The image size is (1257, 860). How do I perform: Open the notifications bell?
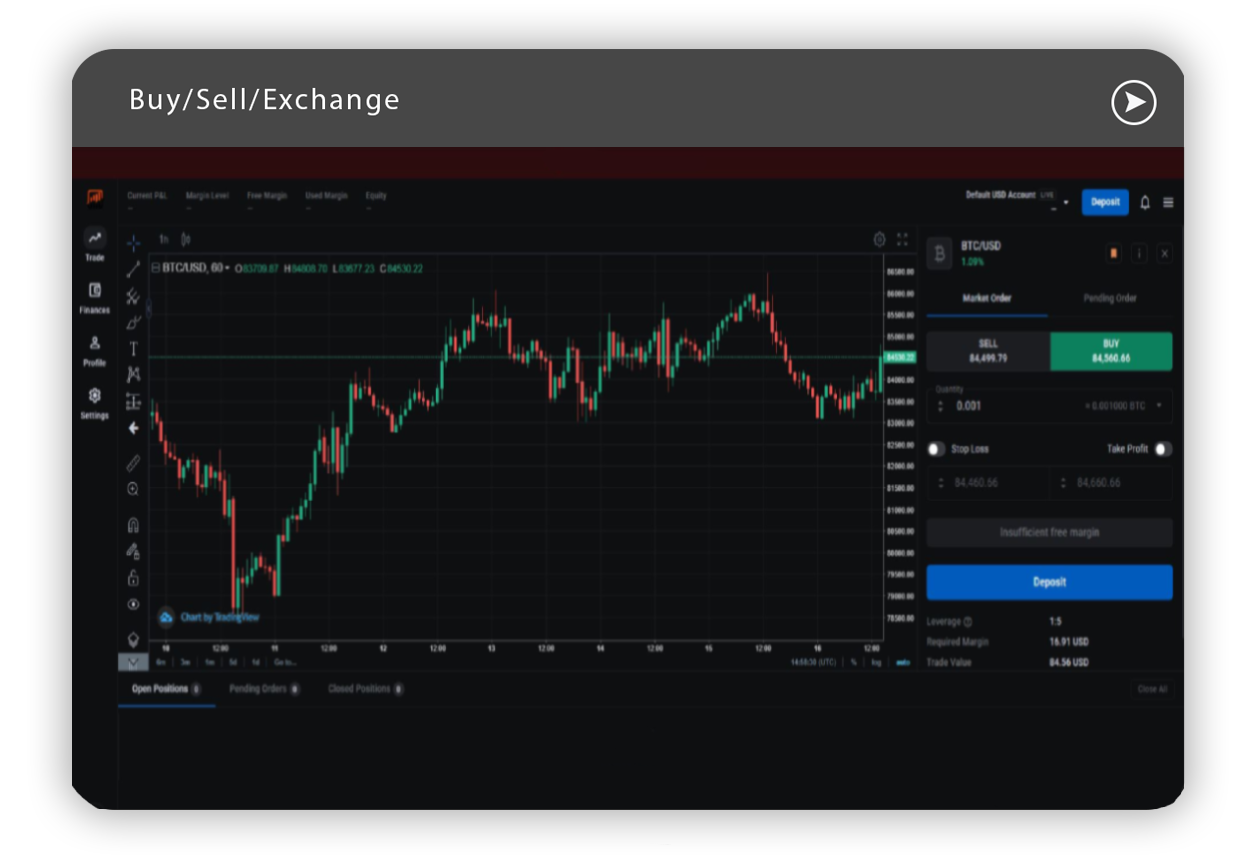pos(1145,202)
